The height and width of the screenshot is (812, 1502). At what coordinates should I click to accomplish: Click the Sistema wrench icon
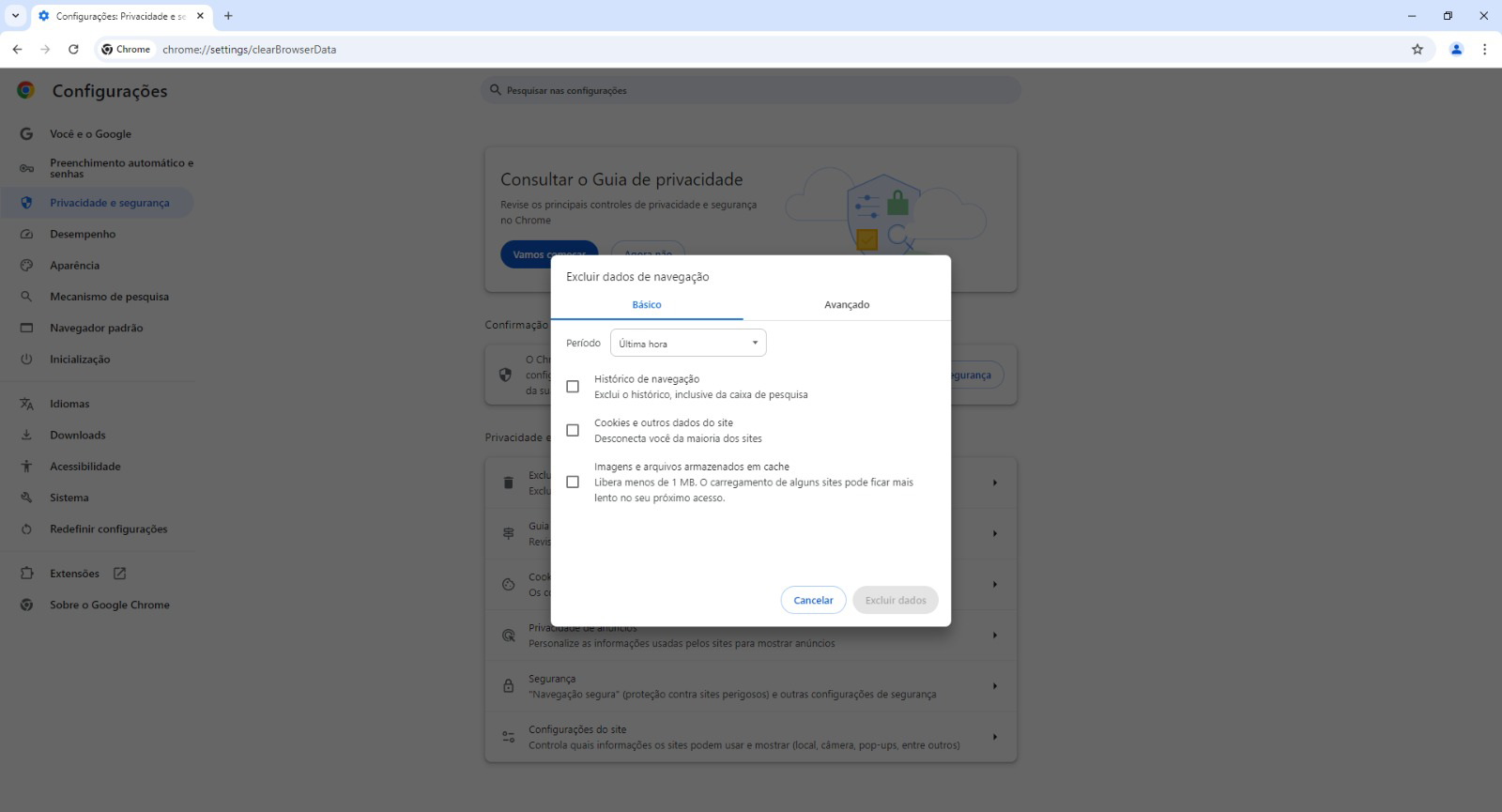click(x=26, y=498)
